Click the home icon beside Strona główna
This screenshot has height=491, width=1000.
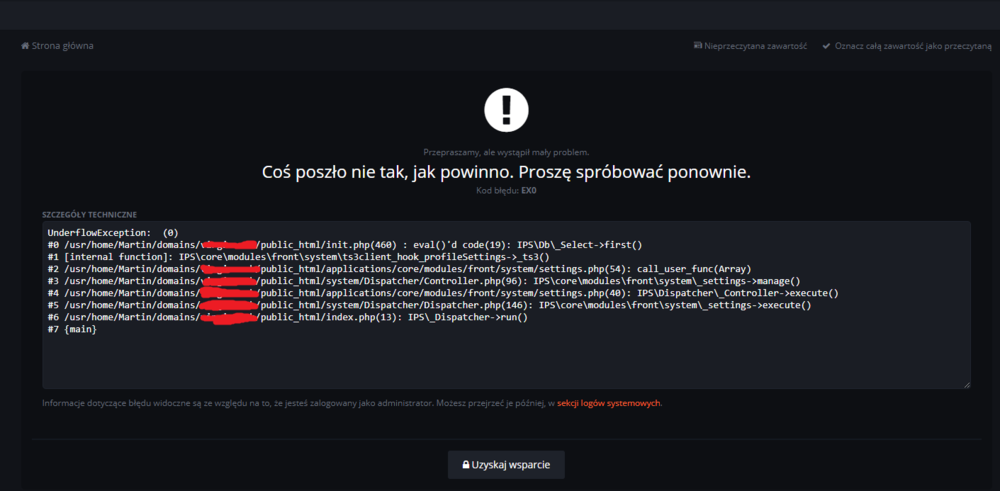click(x=25, y=46)
